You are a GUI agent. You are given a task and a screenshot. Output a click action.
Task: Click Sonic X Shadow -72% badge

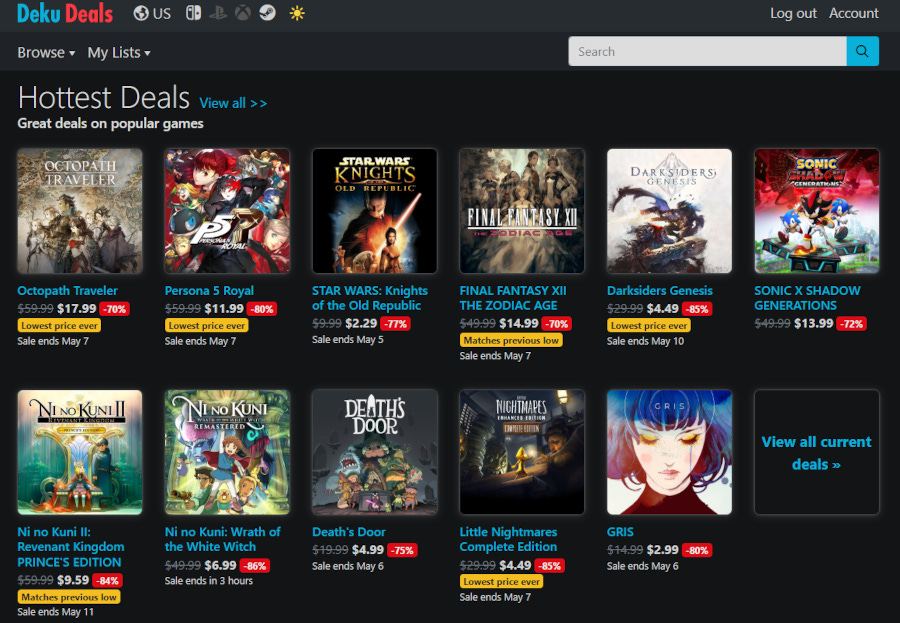click(851, 324)
